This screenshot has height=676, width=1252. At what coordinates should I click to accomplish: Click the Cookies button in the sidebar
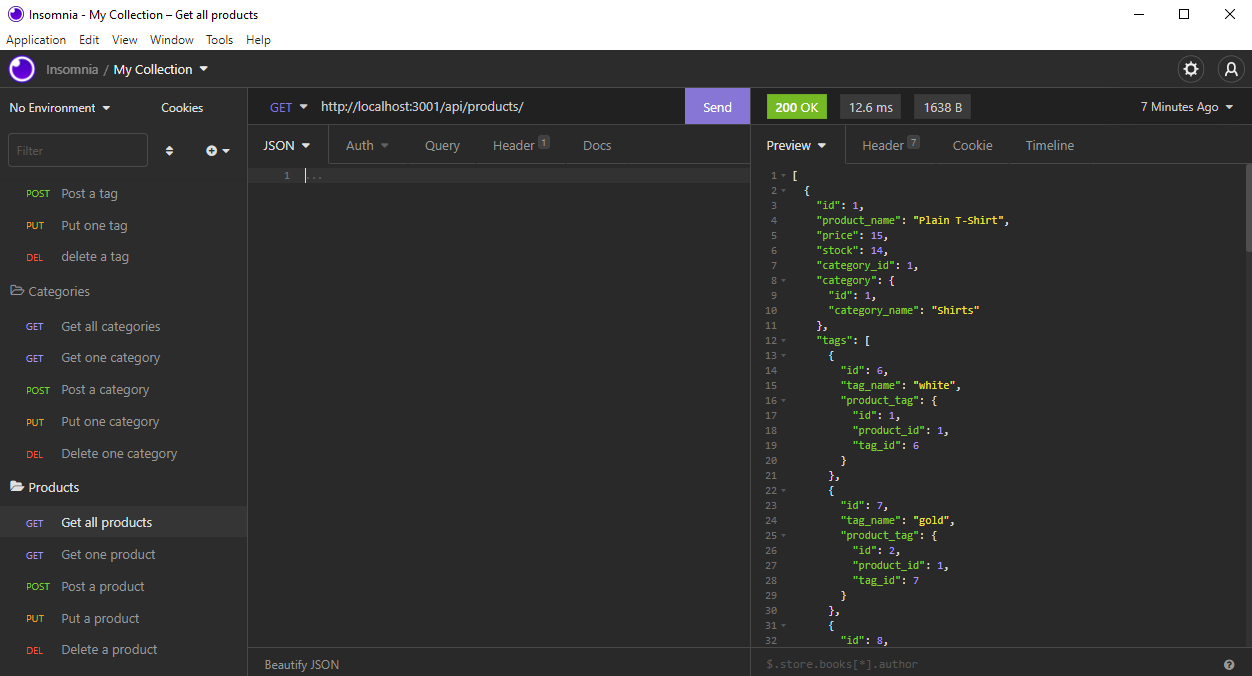coord(180,107)
